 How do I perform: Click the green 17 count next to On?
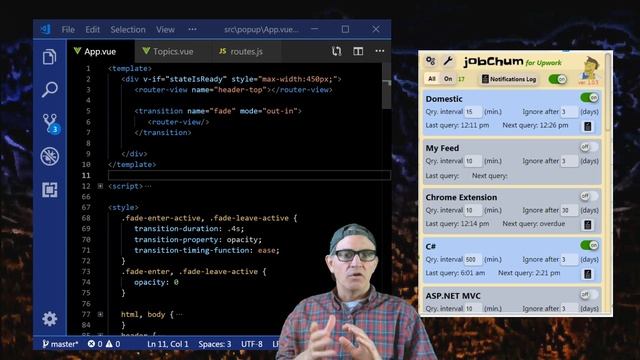pos(461,79)
